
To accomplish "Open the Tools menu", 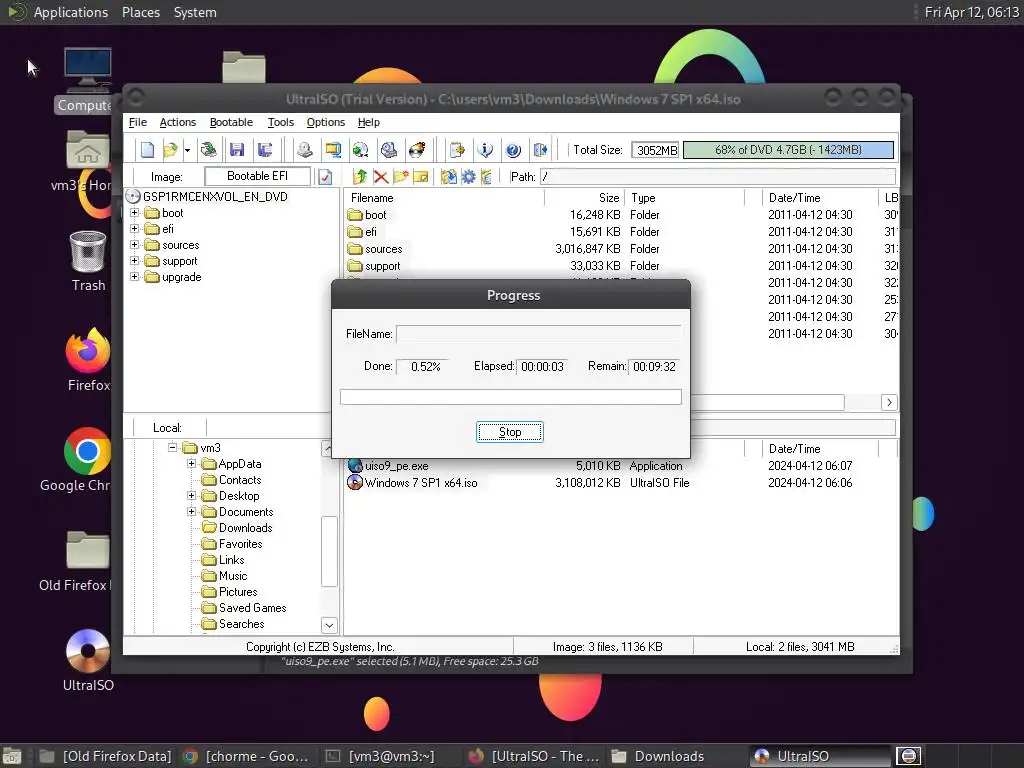I will point(281,122).
